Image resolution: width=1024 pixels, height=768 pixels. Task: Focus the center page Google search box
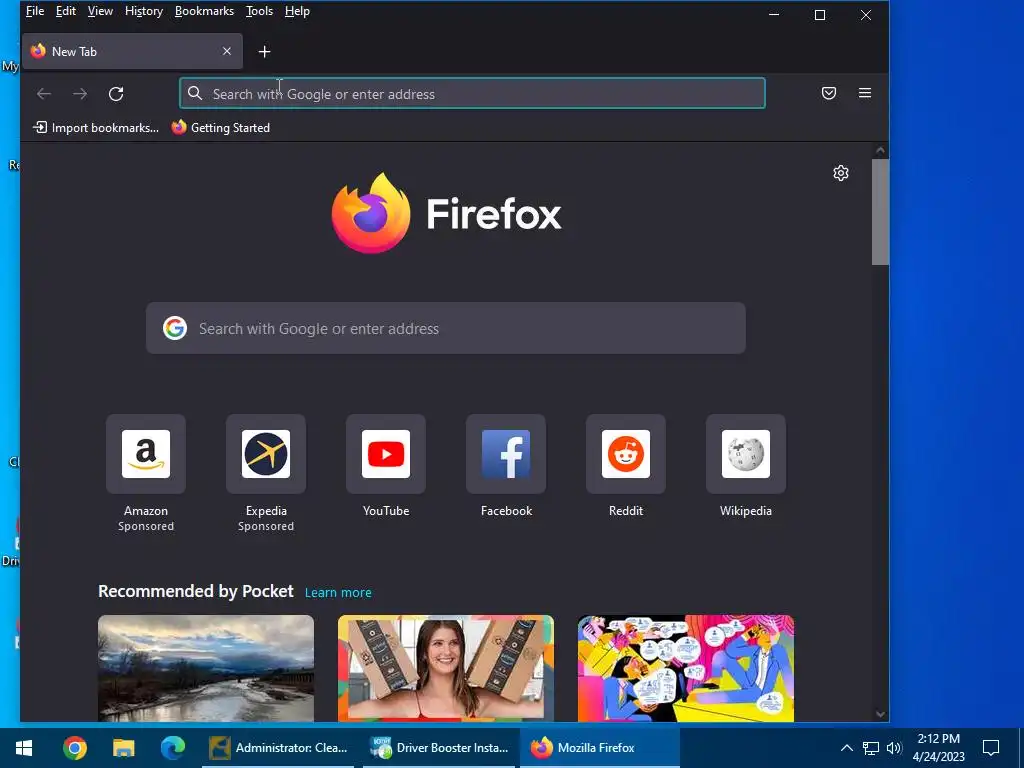click(x=446, y=328)
